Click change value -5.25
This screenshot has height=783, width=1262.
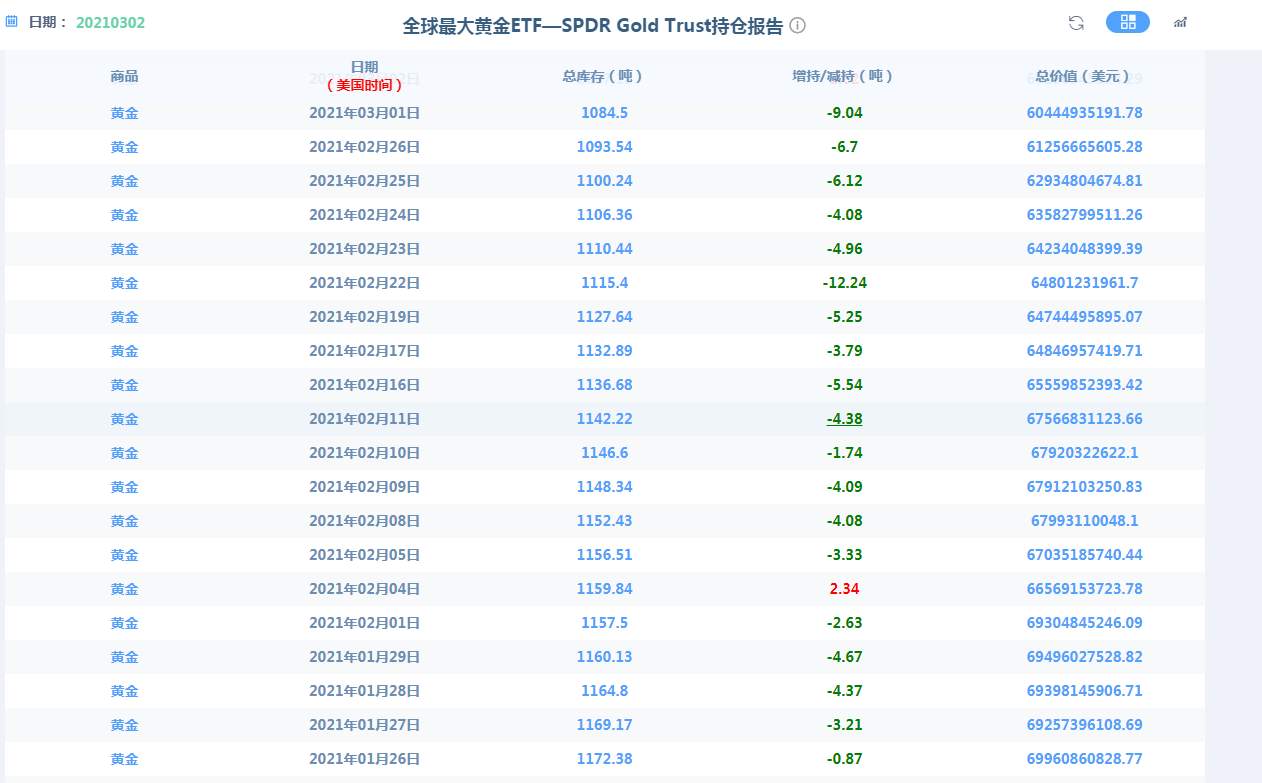point(844,317)
